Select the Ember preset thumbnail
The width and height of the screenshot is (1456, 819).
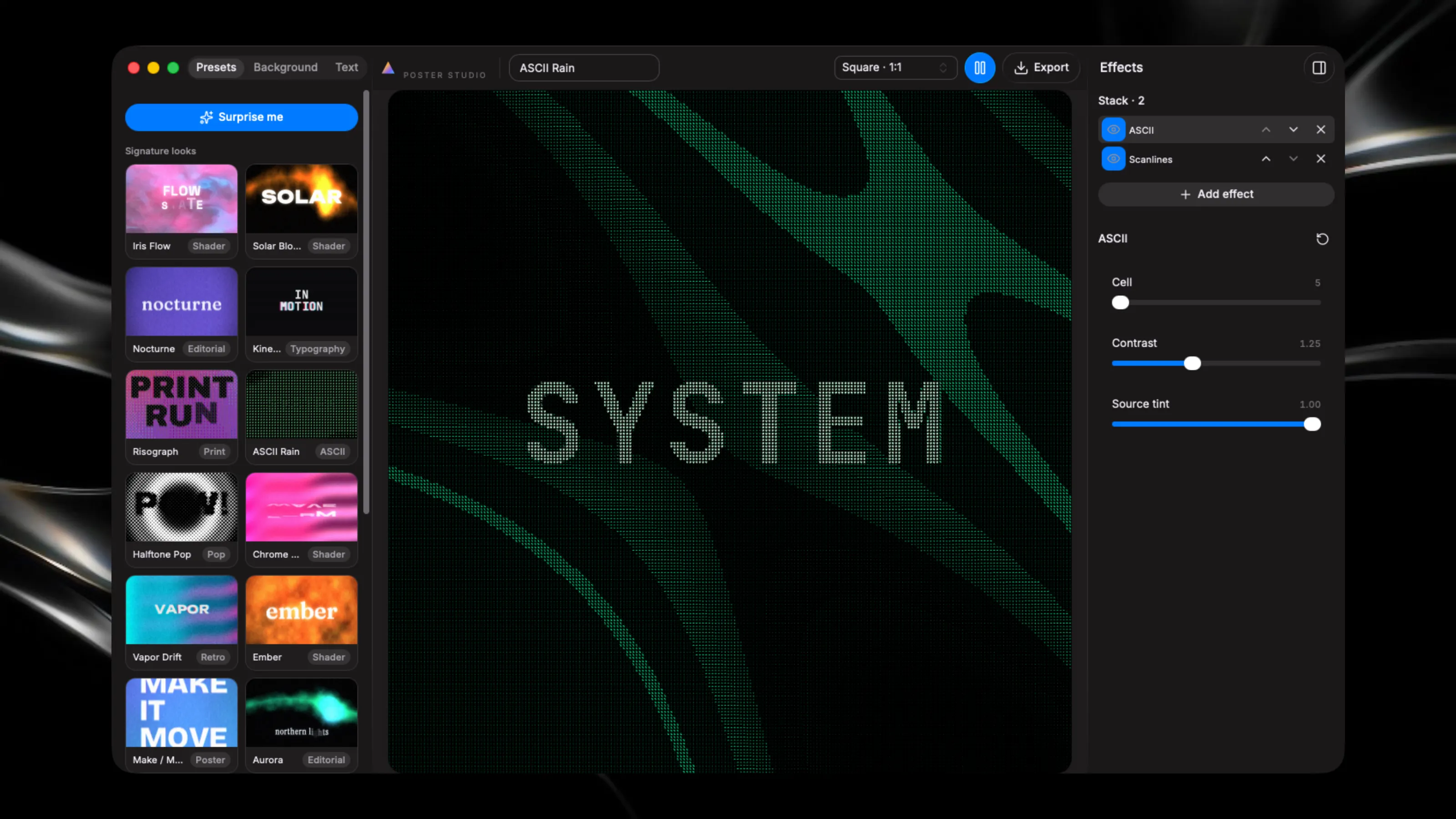click(x=301, y=611)
